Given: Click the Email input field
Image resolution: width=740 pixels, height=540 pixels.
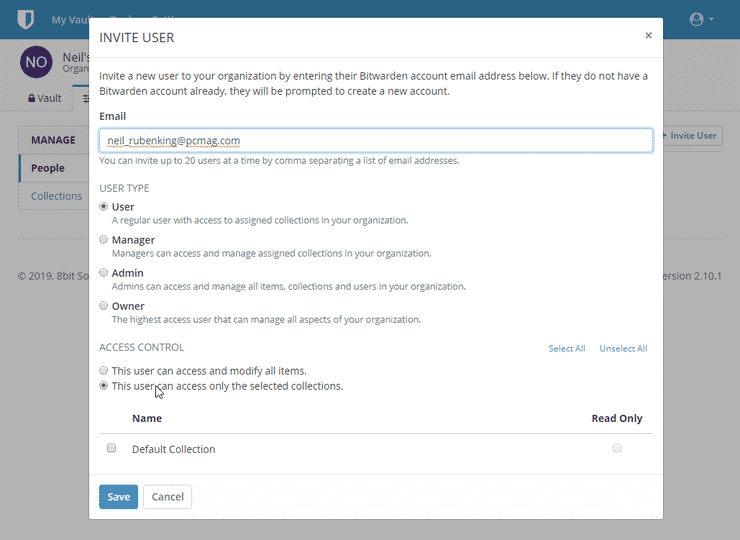Looking at the screenshot, I should click(376, 140).
